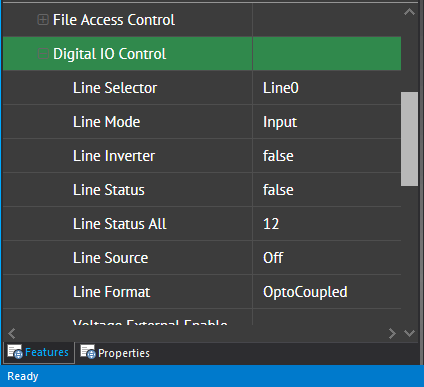
Task: Click the Properties tab icon
Action: pos(88,352)
